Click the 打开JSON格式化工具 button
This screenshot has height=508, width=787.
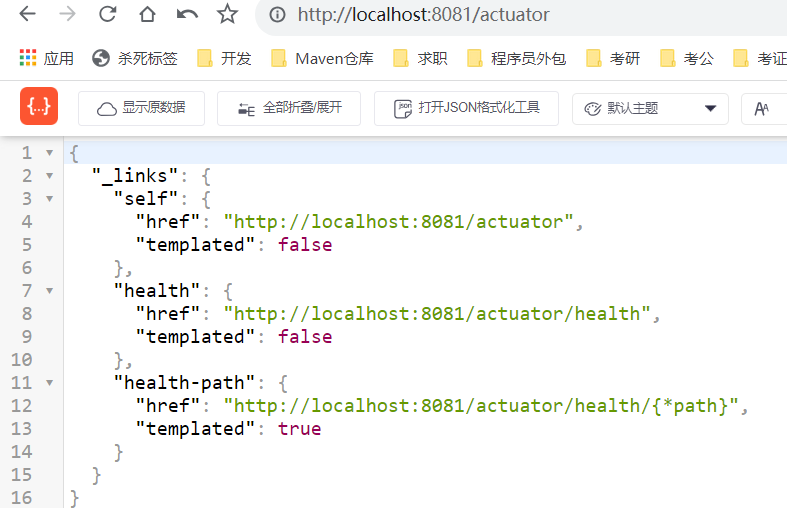[466, 108]
